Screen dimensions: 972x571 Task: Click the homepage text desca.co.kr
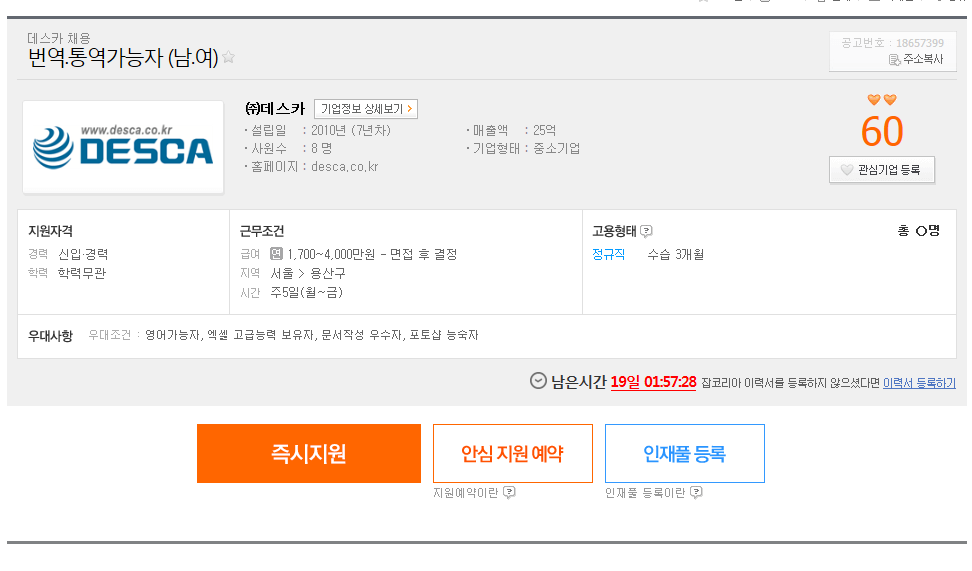coord(345,167)
